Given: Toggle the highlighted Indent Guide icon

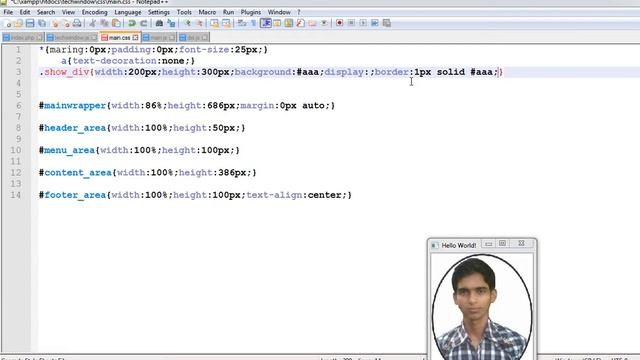Looking at the screenshot, I should pos(265,23).
